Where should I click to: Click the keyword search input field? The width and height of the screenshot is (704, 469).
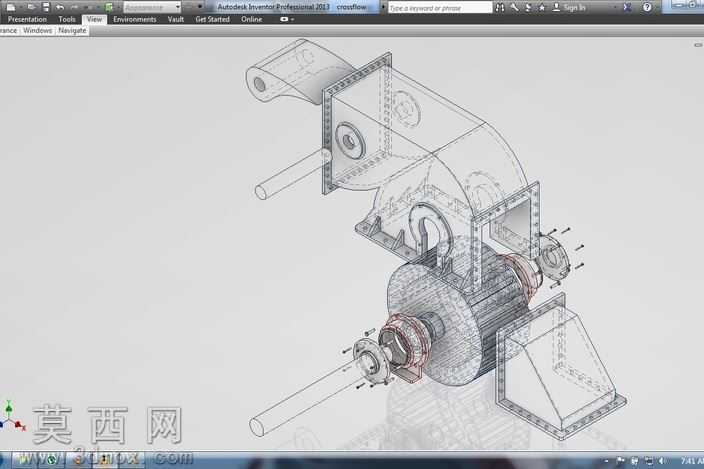[440, 8]
